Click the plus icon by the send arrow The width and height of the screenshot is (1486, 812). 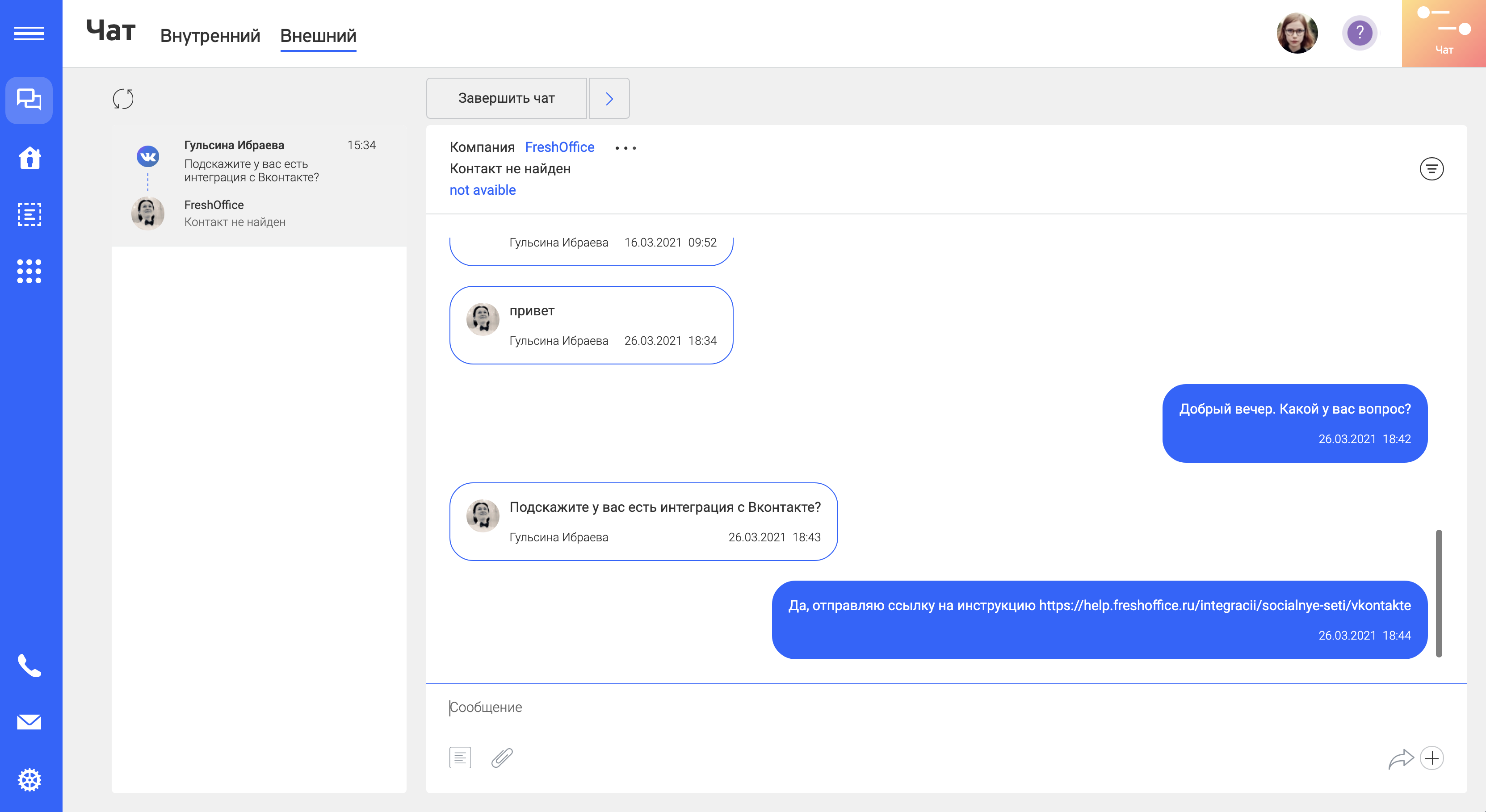(1432, 758)
